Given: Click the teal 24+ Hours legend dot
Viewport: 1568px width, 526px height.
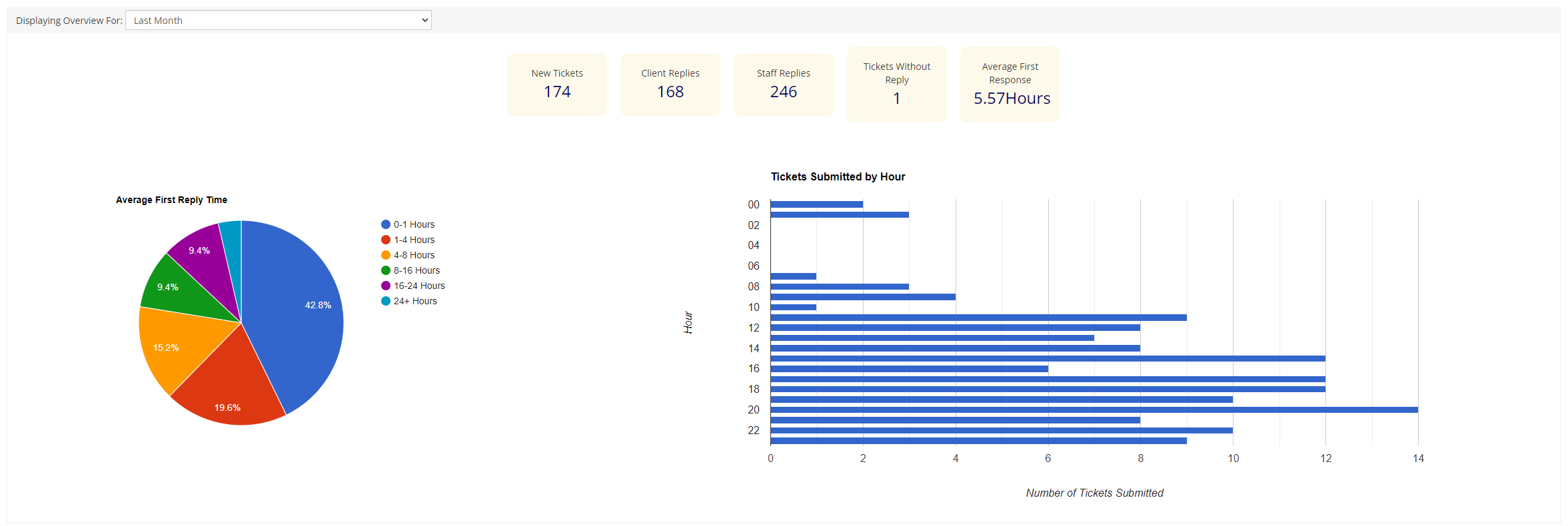Looking at the screenshot, I should (386, 301).
